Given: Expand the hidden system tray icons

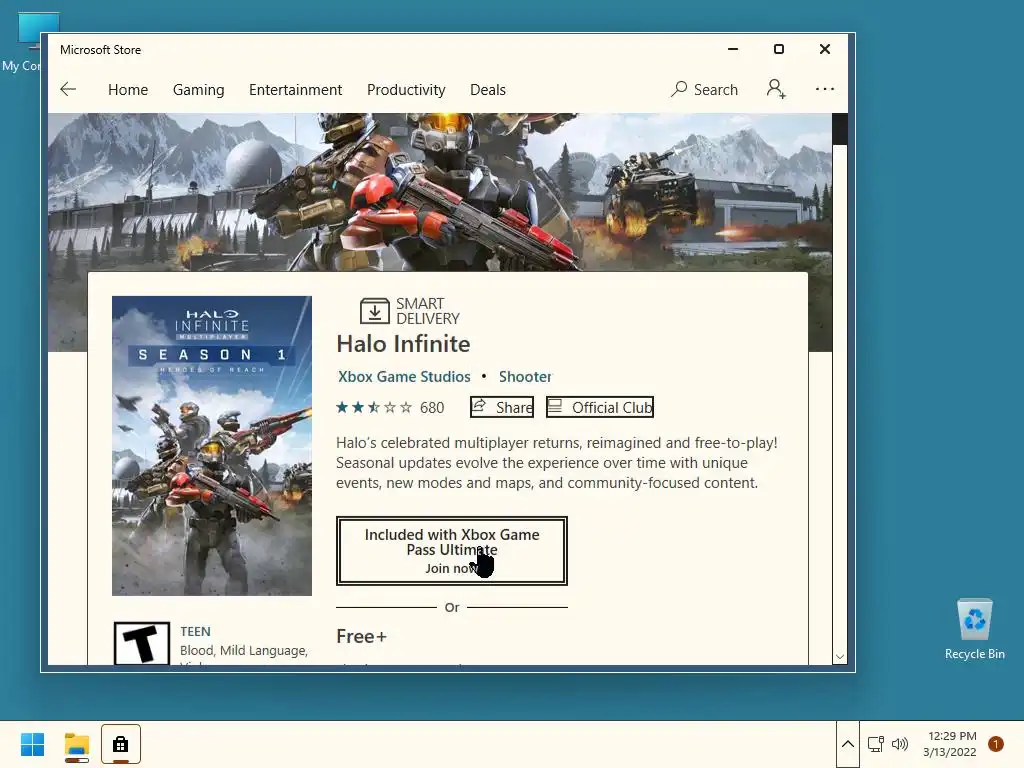Looking at the screenshot, I should point(848,744).
